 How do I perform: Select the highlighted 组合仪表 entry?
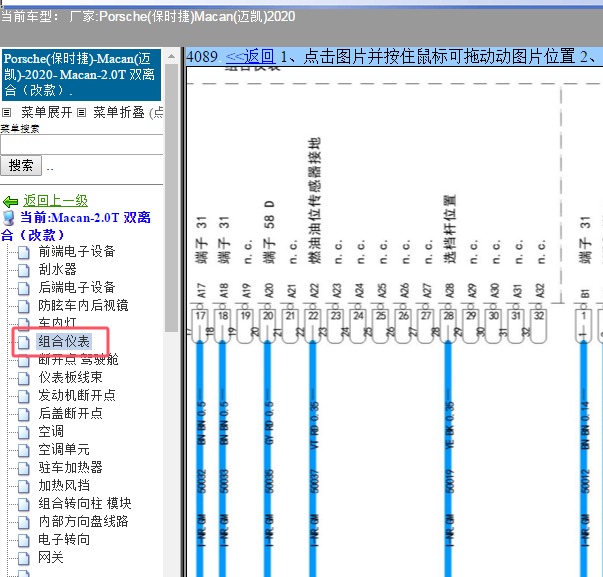[x=64, y=341]
